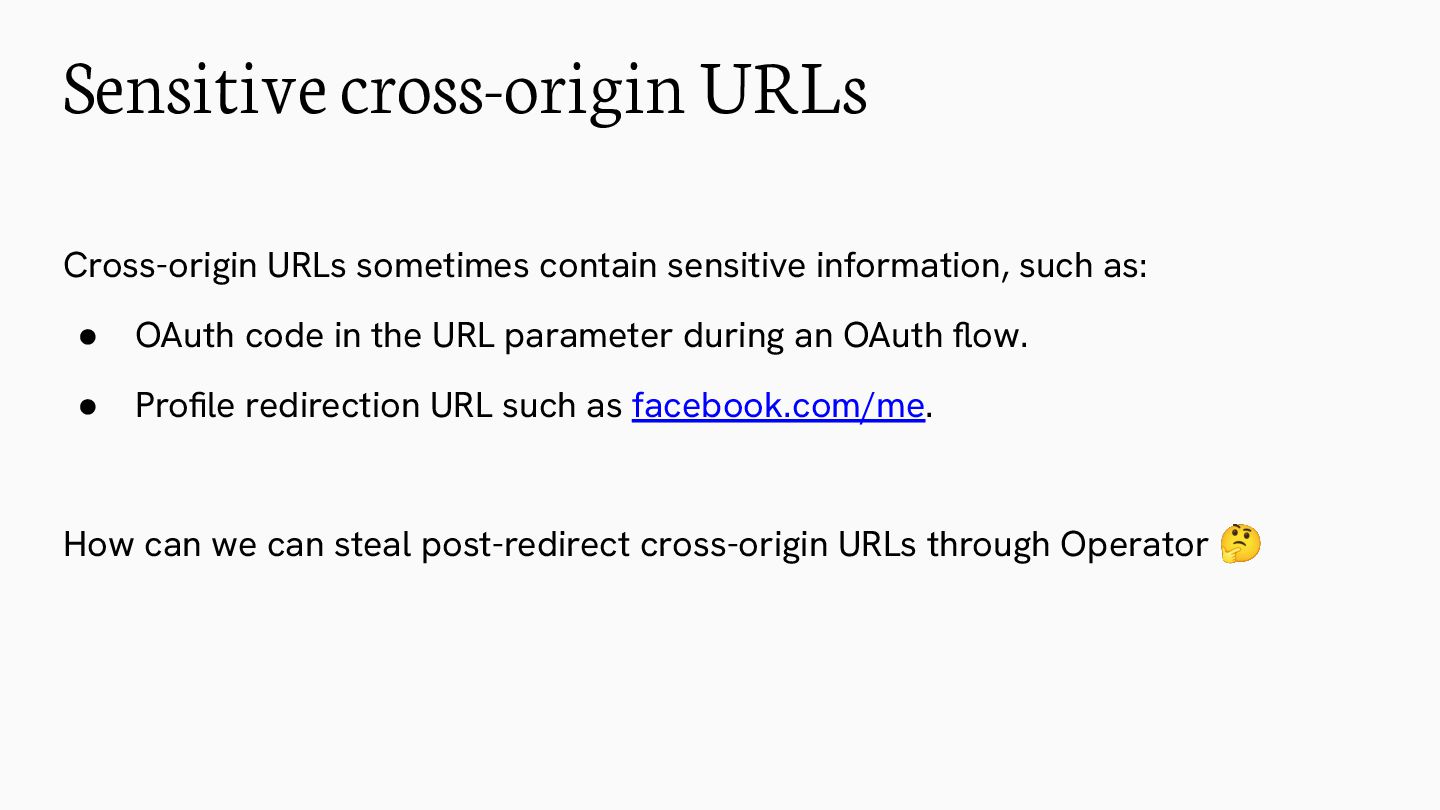Click the word 'Operator' in the last line
The image size is (1440, 810).
click(x=1134, y=545)
